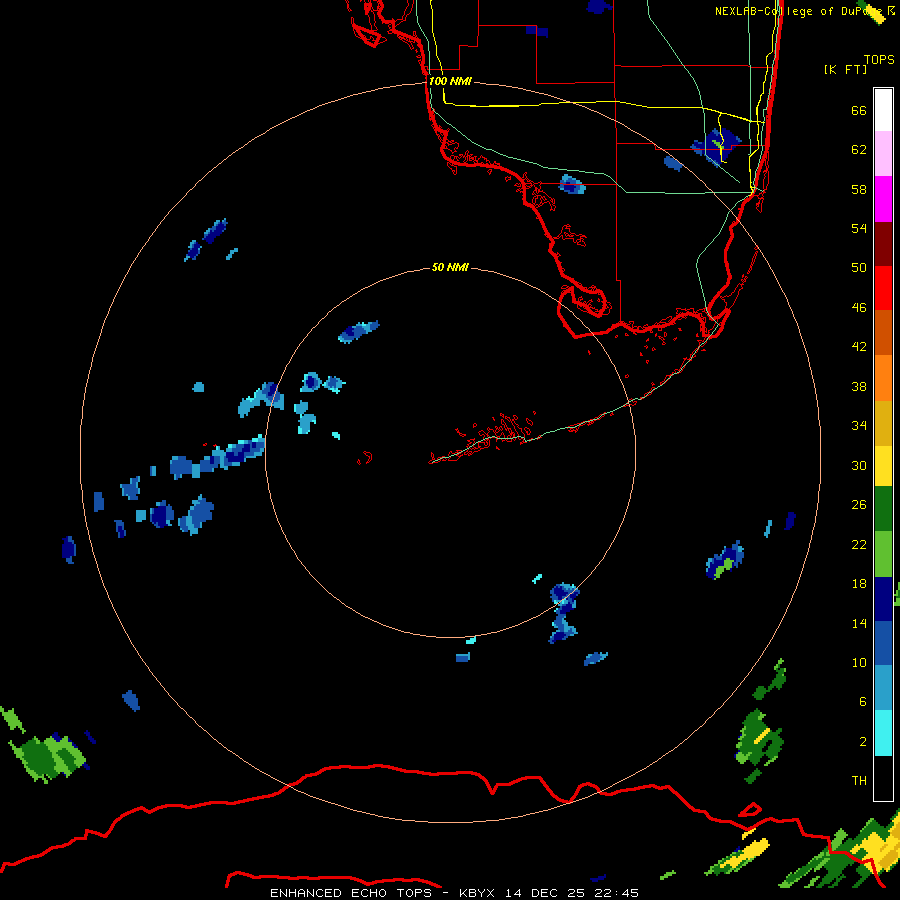The image size is (900, 900).
Task: Click the black TH threshold swatch
Action: (883, 778)
